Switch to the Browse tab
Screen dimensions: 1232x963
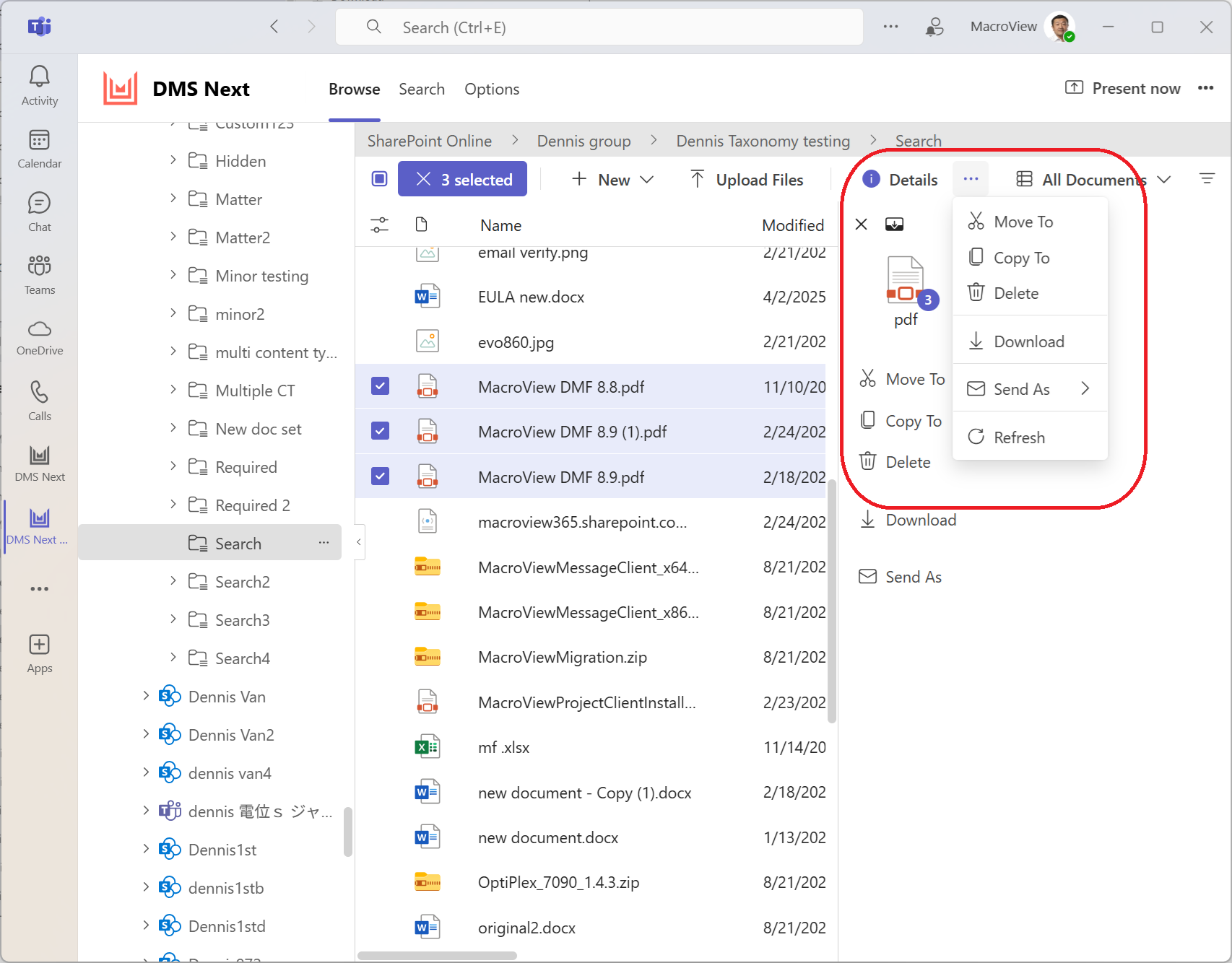(x=354, y=90)
